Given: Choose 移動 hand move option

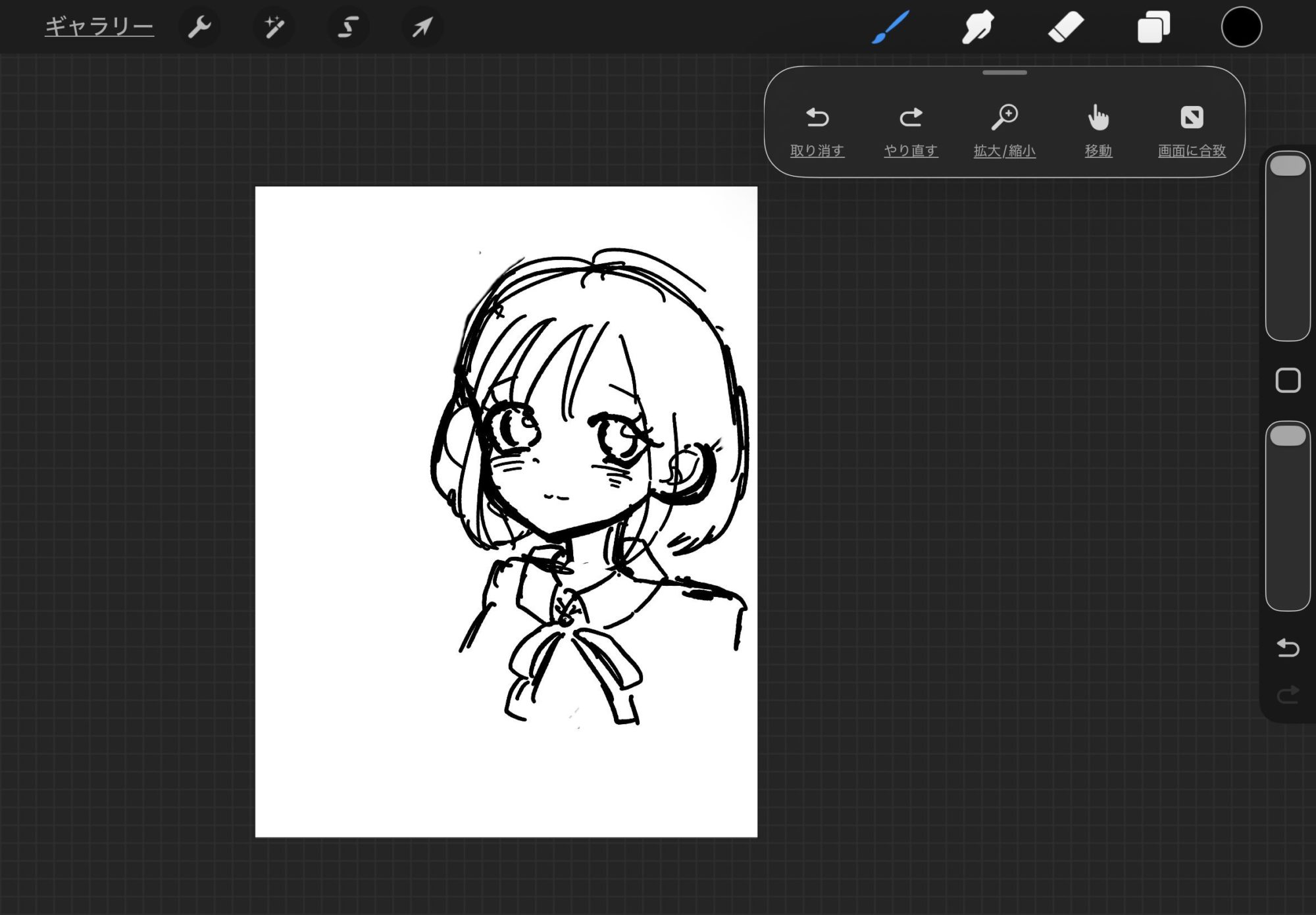Looking at the screenshot, I should pyautogui.click(x=1098, y=131).
